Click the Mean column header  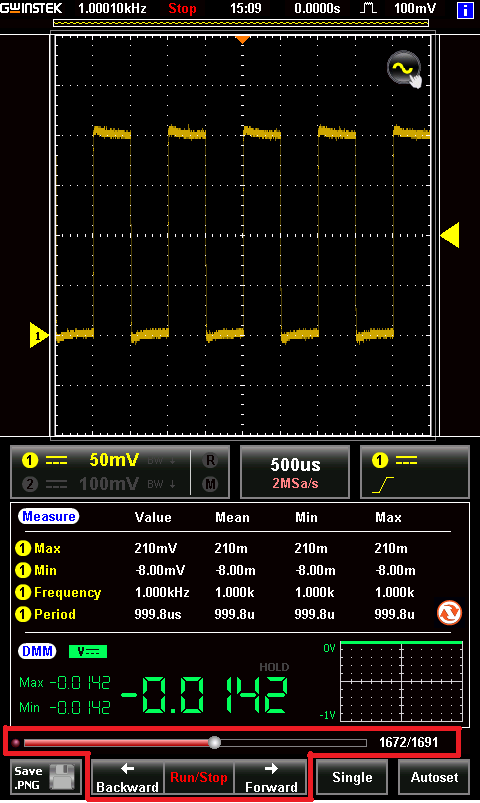coord(232,517)
